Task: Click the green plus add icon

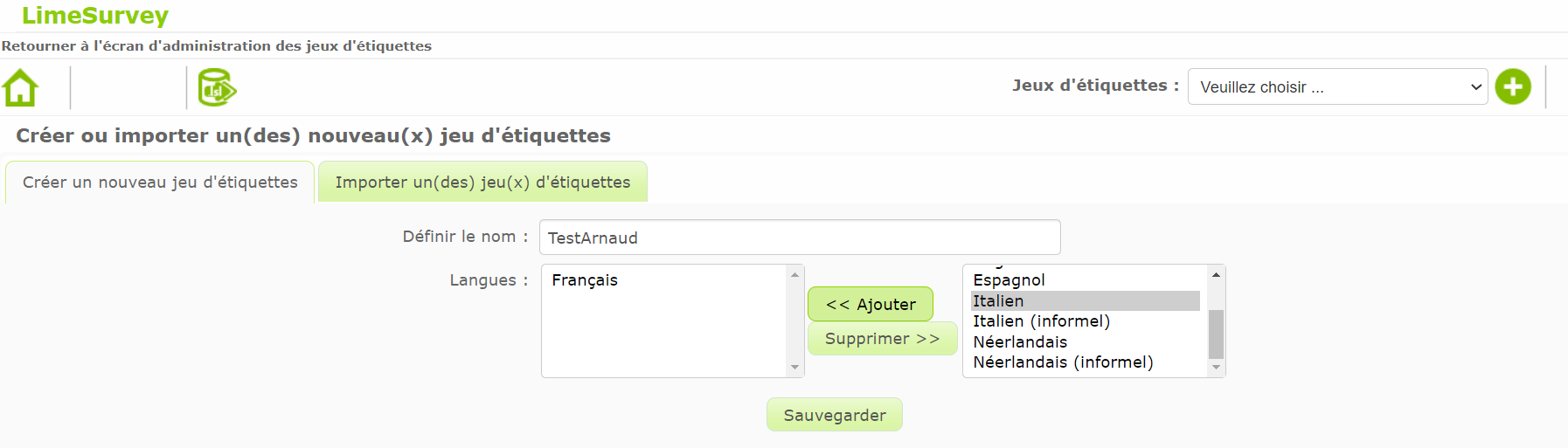Action: coord(1512,87)
